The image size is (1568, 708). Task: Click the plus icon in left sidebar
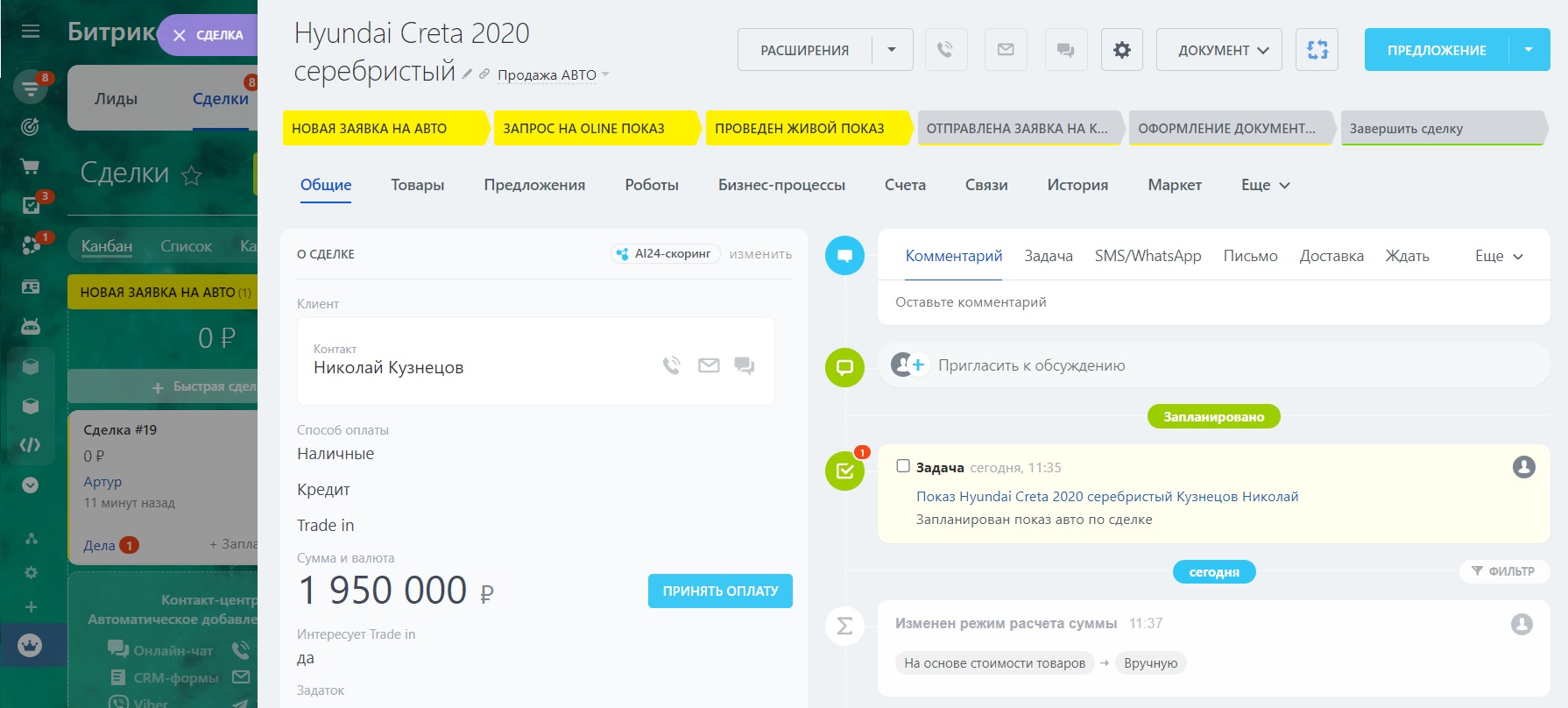31,606
